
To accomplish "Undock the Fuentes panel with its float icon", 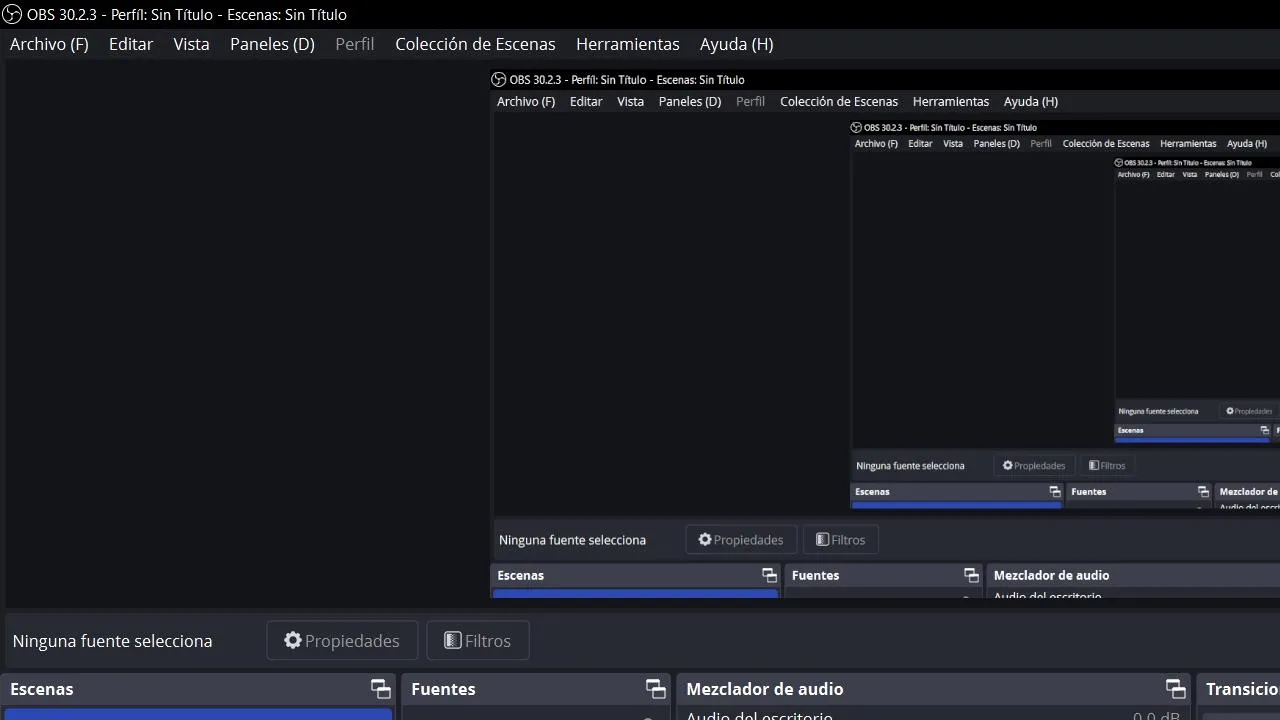I will click(x=656, y=689).
